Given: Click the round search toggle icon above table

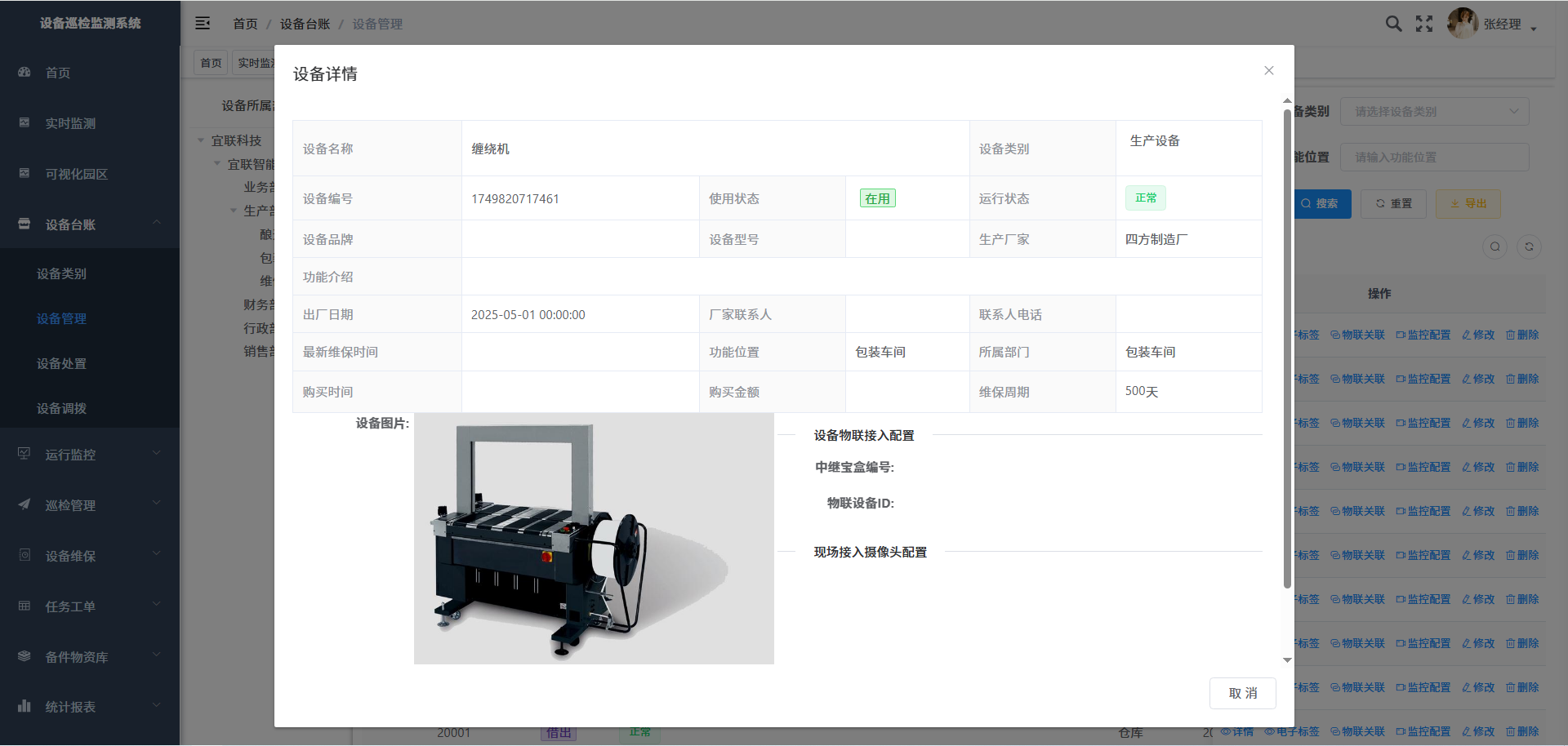Looking at the screenshot, I should click(1494, 246).
